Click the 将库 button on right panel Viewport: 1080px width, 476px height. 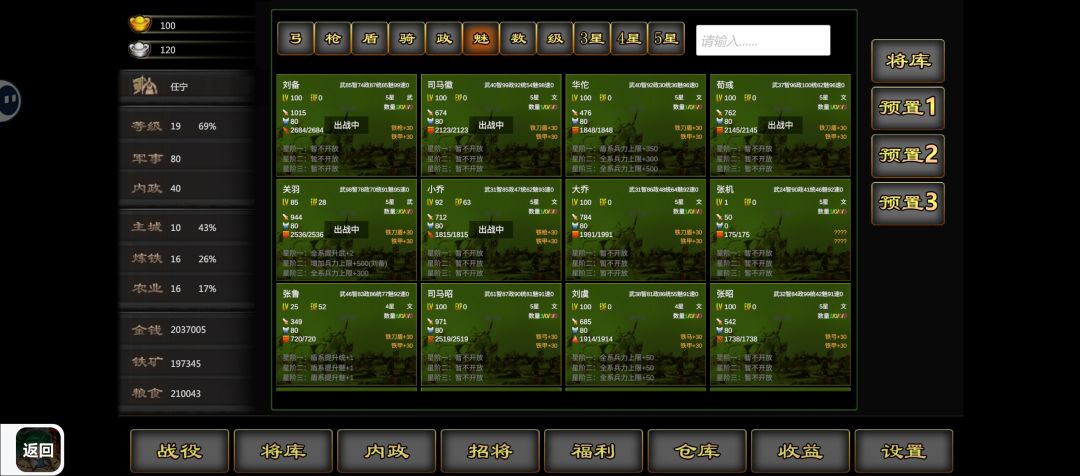[x=908, y=61]
